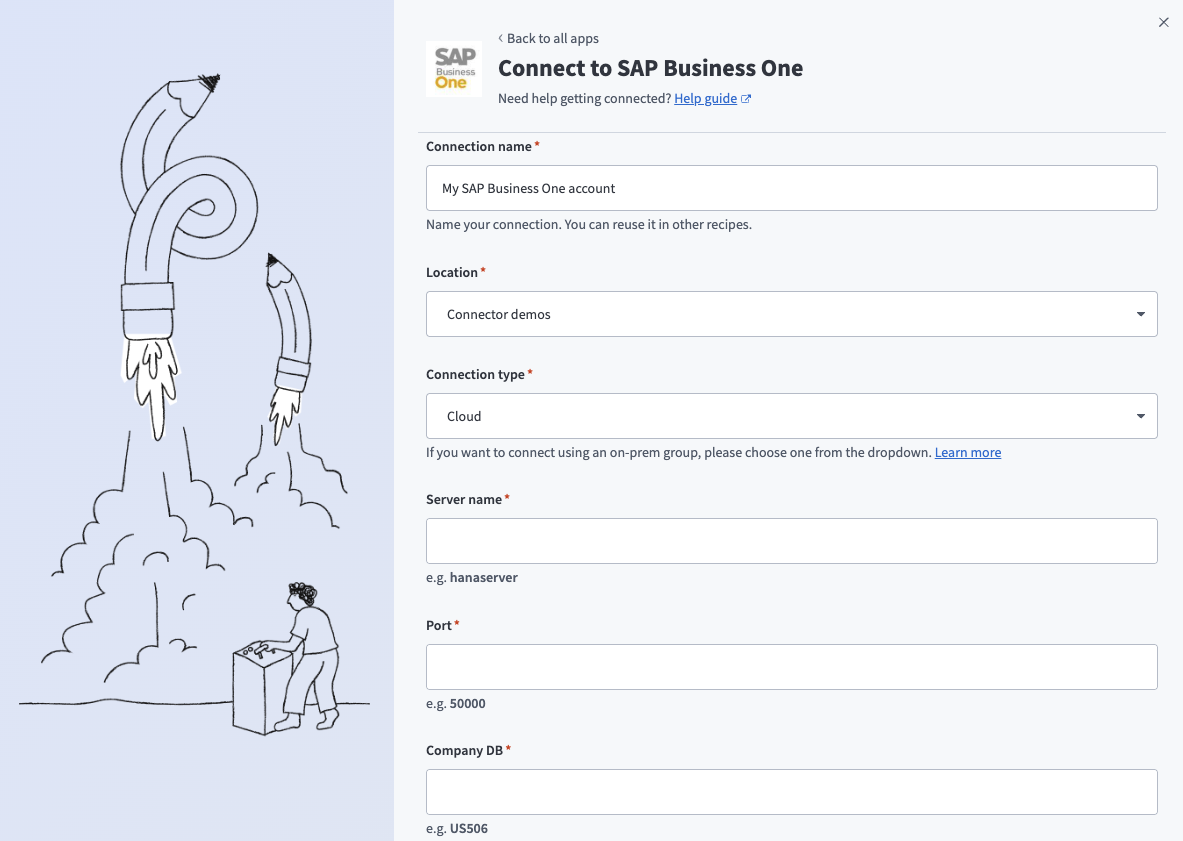The height and width of the screenshot is (841, 1183).
Task: Click the SAP Business One logo
Action: tap(453, 69)
